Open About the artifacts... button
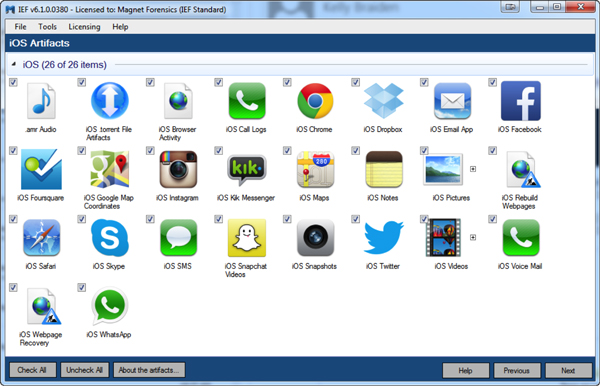This screenshot has width=600, height=386. pyautogui.click(x=149, y=370)
